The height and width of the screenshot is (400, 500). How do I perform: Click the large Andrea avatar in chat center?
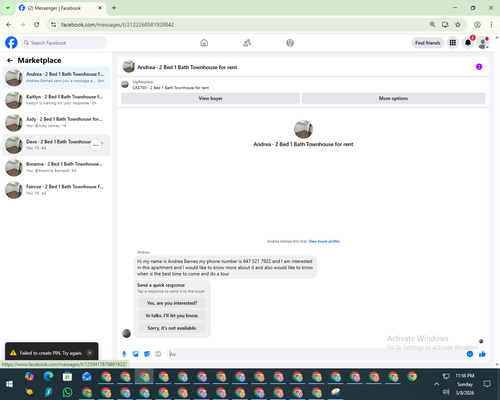(x=303, y=129)
